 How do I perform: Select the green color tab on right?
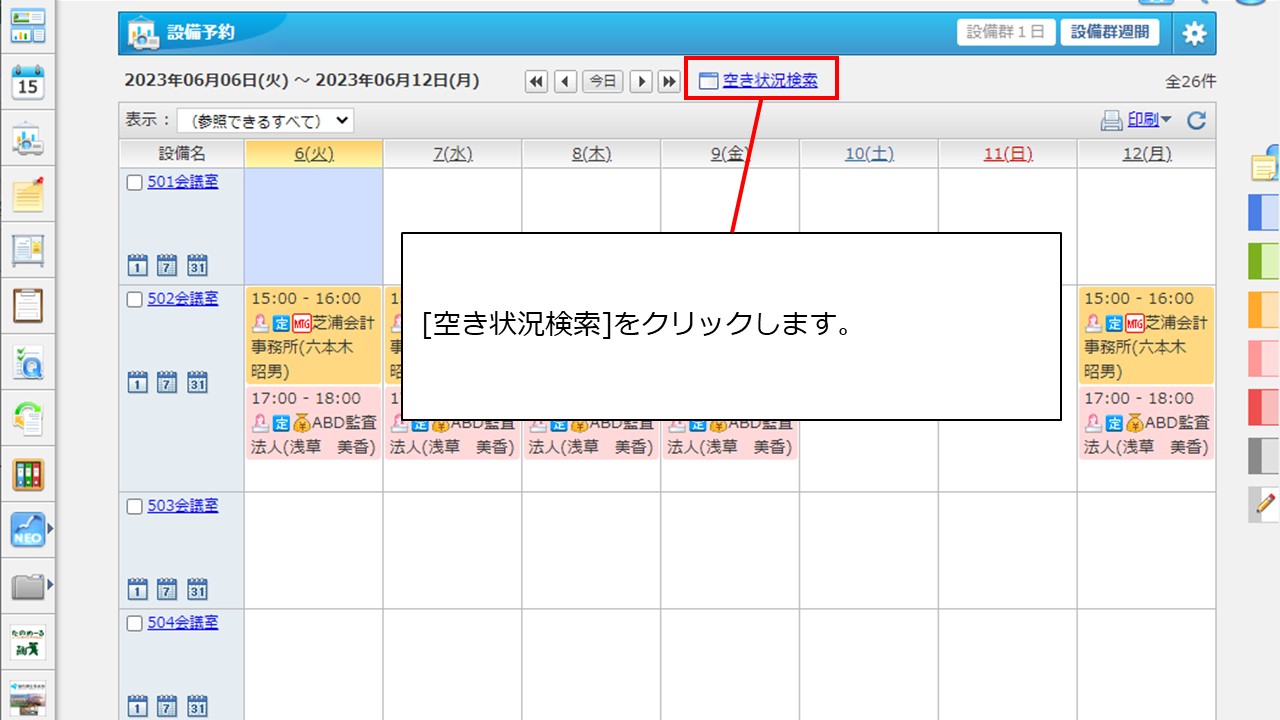[x=1264, y=261]
